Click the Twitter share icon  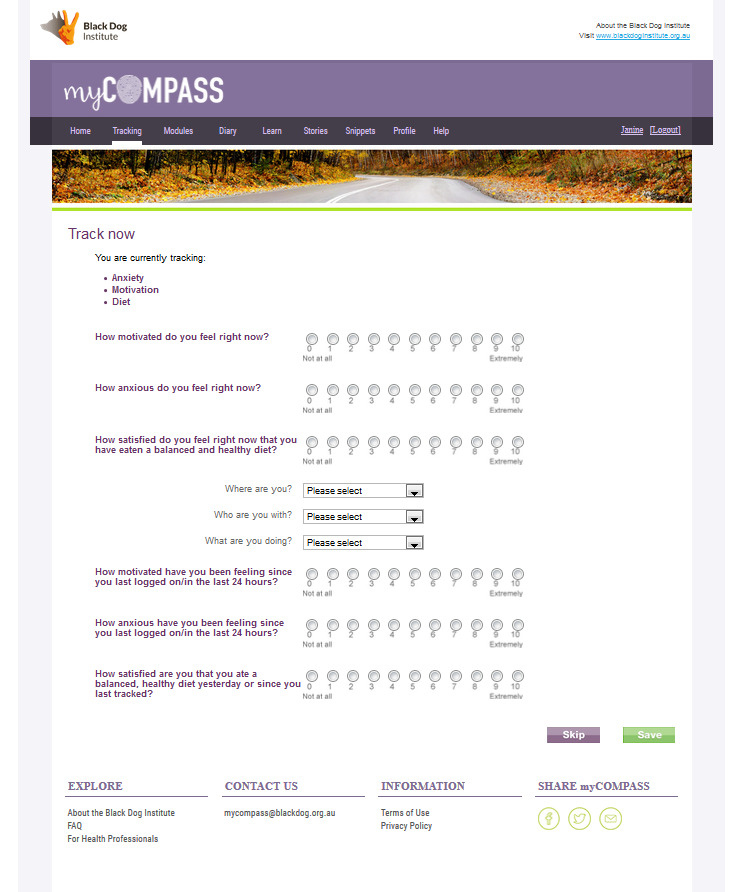(579, 819)
